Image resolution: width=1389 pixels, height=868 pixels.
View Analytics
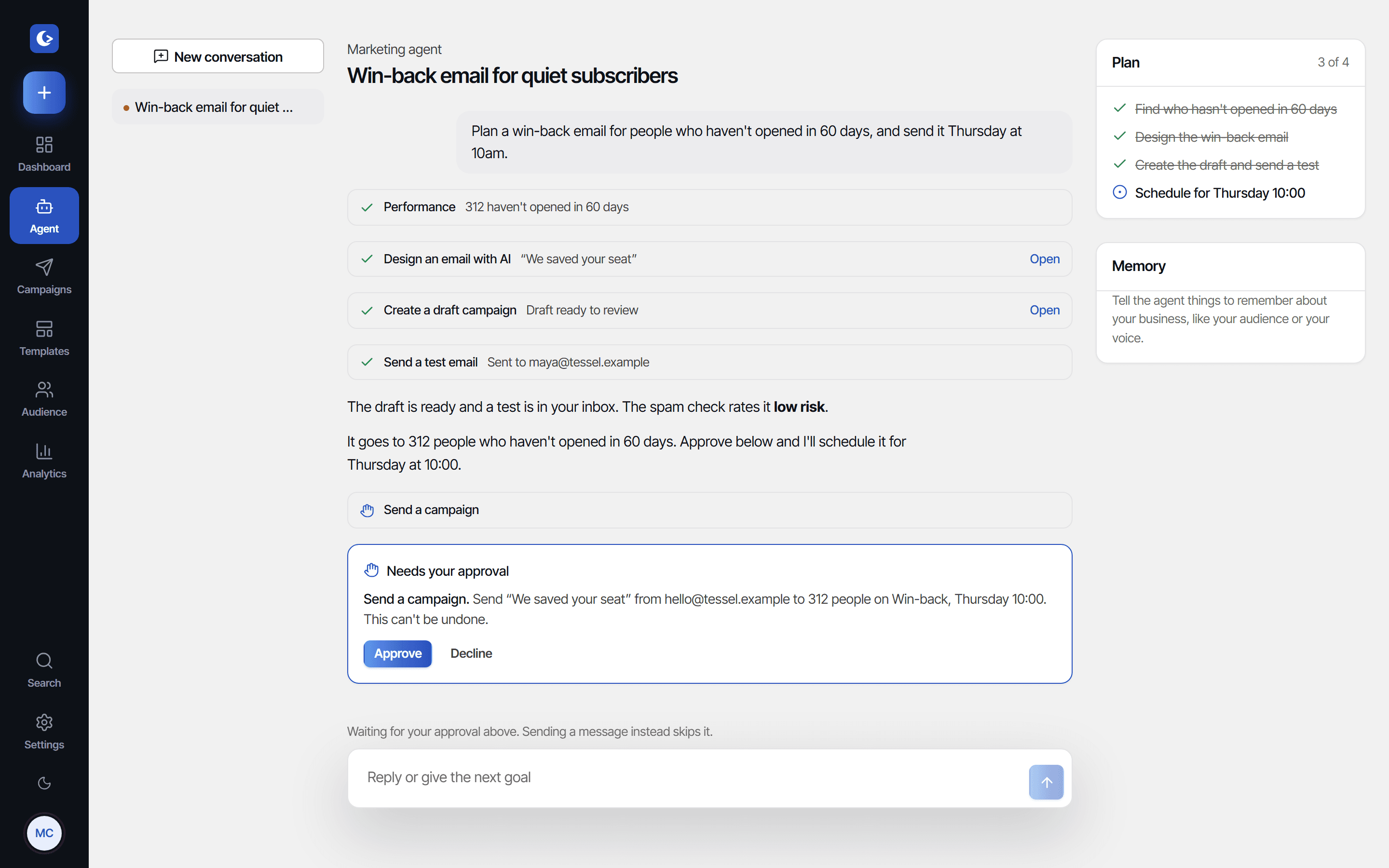pos(44,461)
